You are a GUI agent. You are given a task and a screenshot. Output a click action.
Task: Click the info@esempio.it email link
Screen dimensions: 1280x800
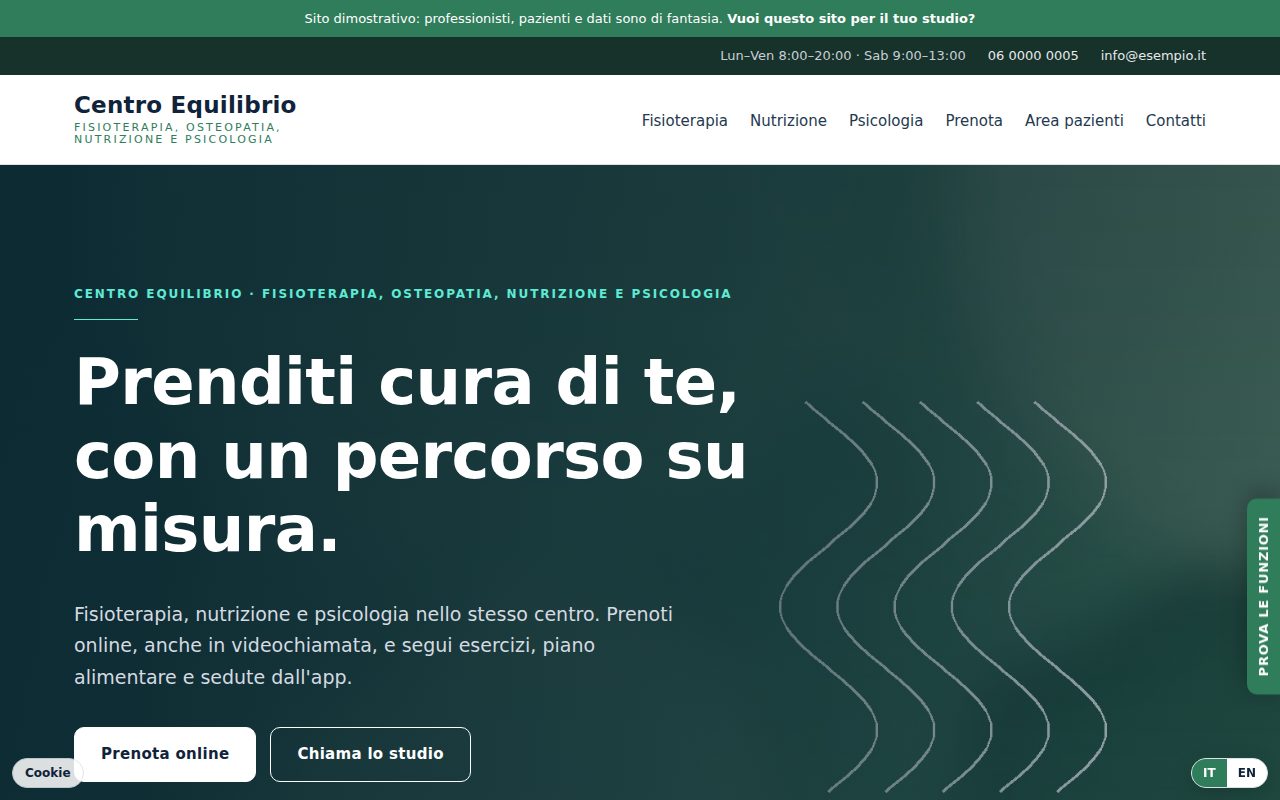click(x=1153, y=56)
